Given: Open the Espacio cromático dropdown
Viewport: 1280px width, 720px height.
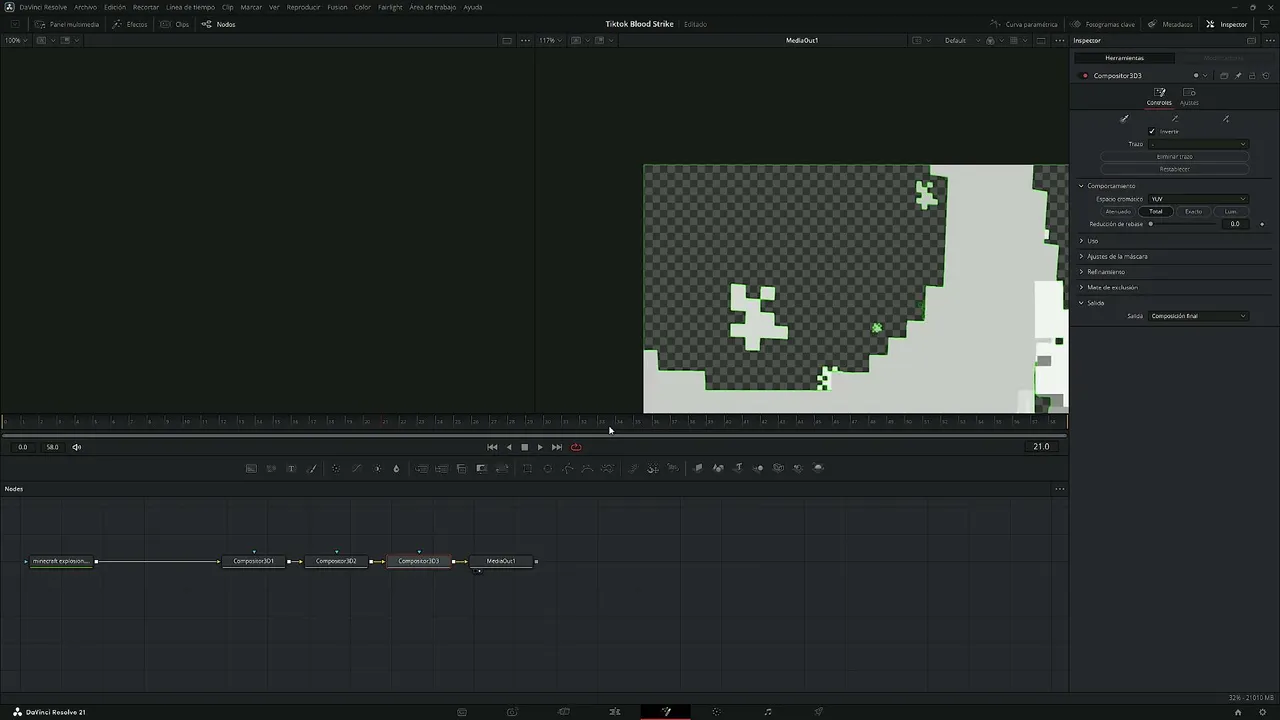Looking at the screenshot, I should click(x=1198, y=199).
